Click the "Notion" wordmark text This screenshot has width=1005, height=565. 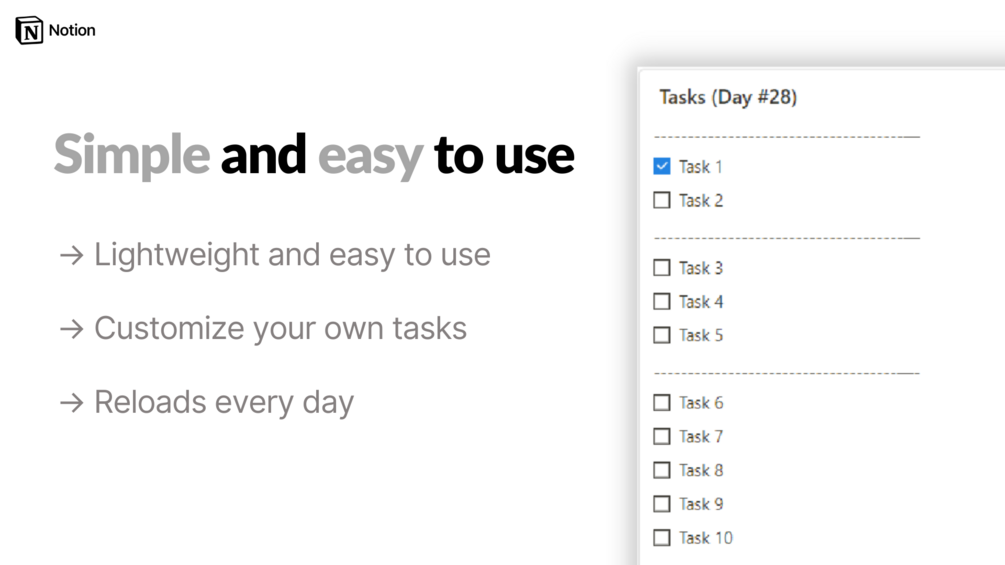72,30
